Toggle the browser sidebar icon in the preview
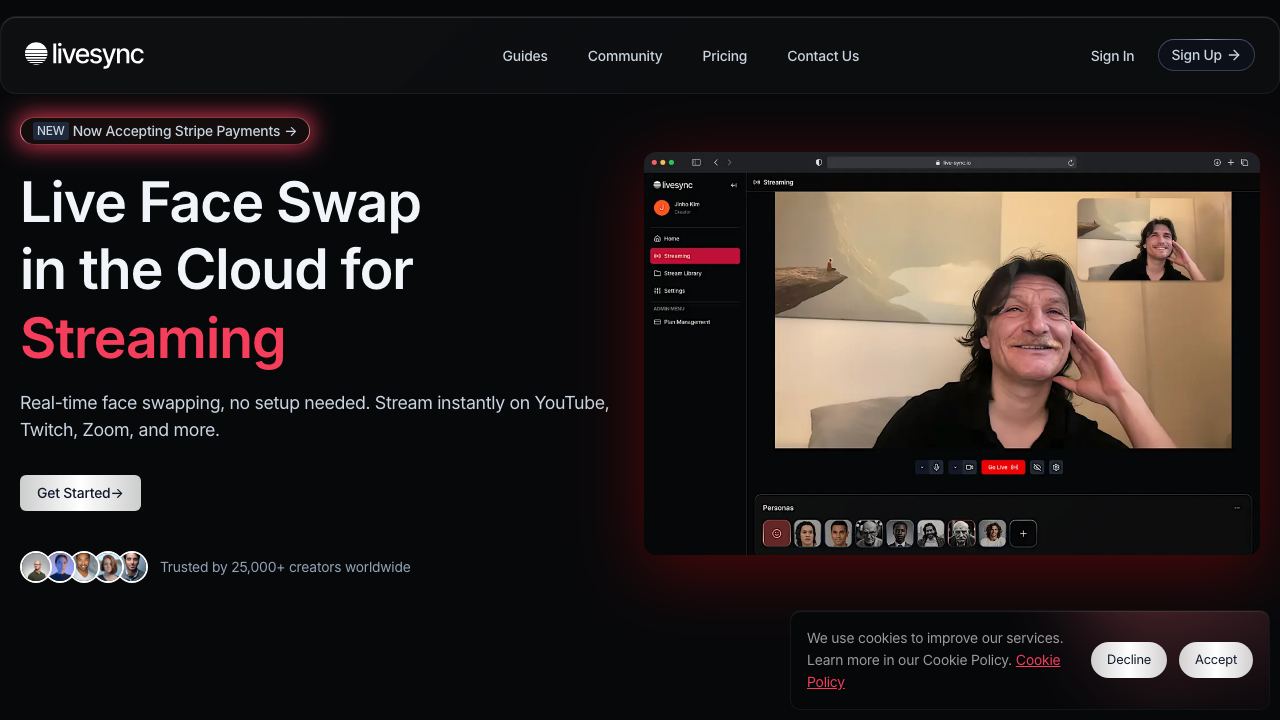The image size is (1280, 720). [x=696, y=162]
